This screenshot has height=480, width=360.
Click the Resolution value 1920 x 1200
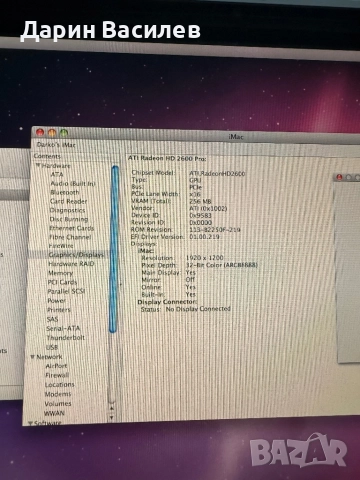(x=204, y=258)
